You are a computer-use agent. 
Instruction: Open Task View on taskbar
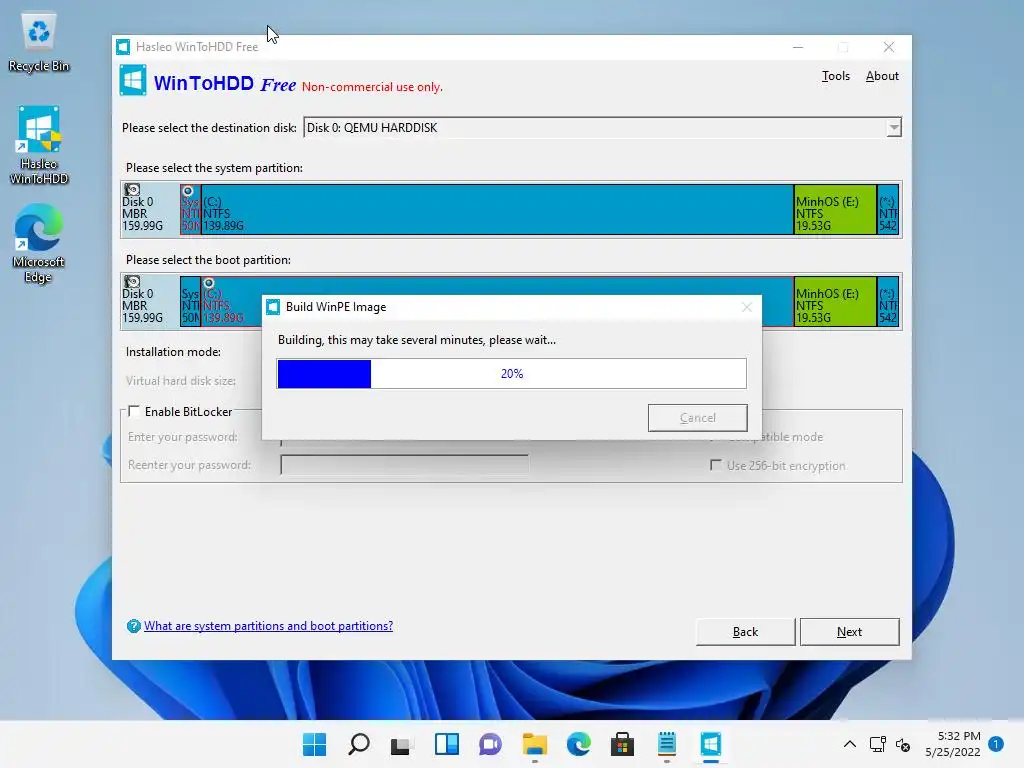point(402,744)
